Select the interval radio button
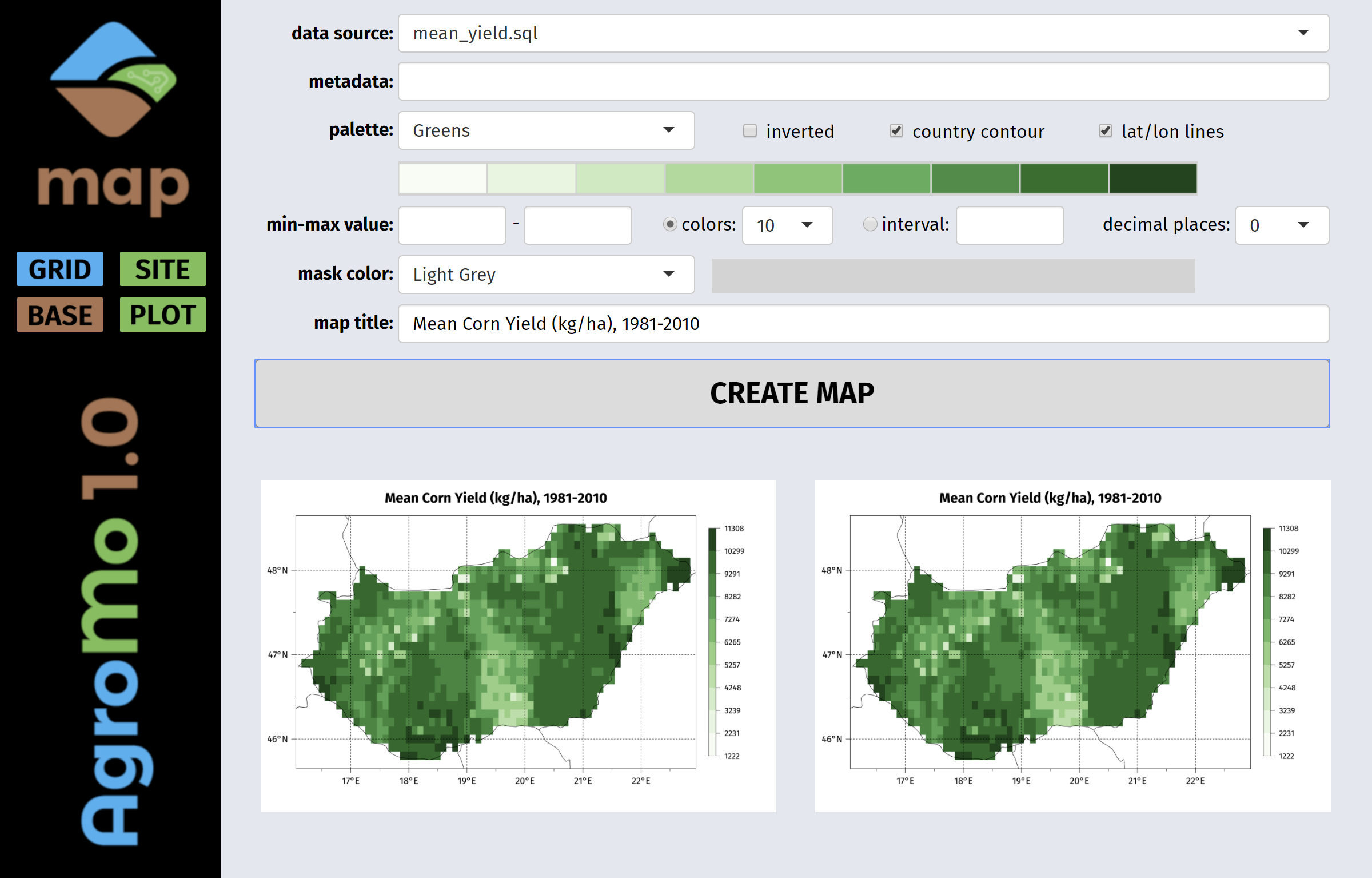This screenshot has width=1372, height=878. point(870,224)
